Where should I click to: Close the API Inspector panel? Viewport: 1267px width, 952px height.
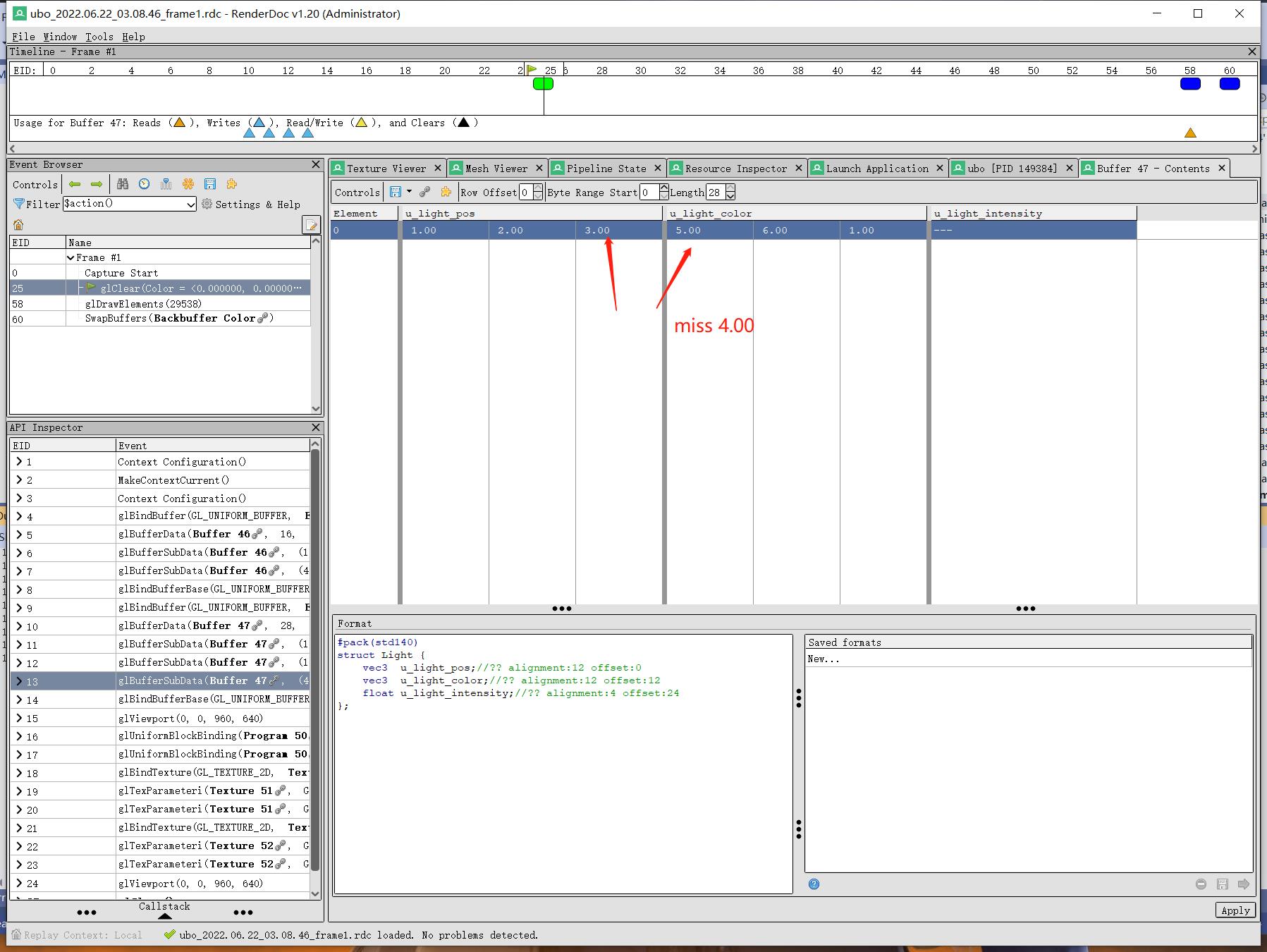(316, 427)
